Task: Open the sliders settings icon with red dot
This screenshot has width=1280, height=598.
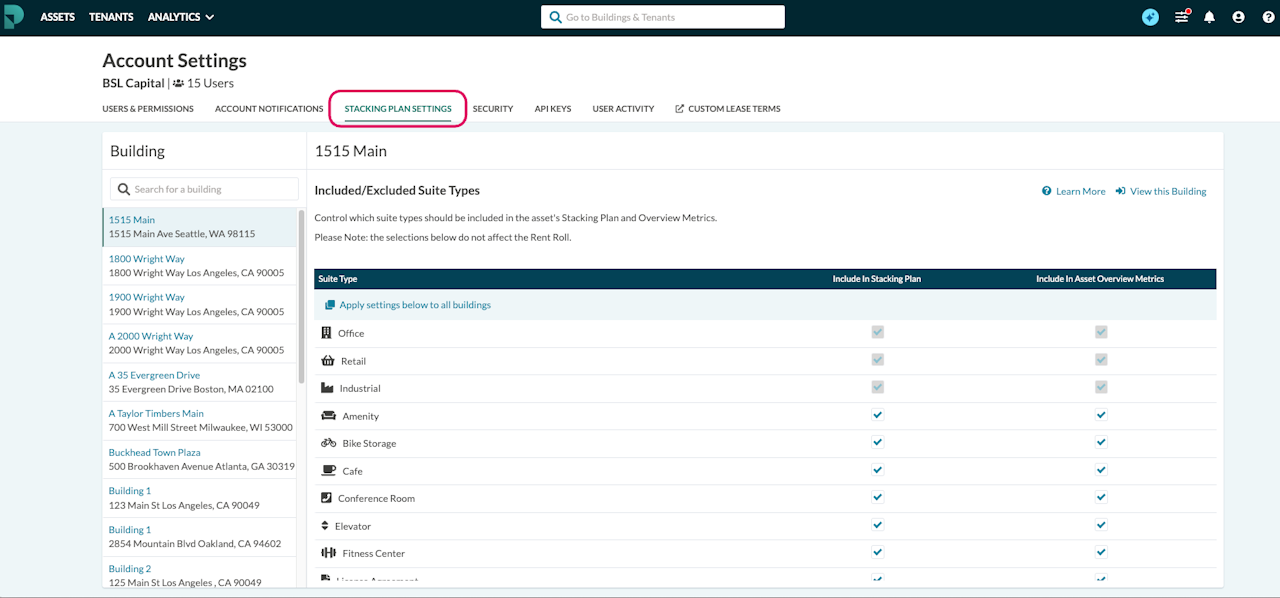Action: [x=1182, y=17]
